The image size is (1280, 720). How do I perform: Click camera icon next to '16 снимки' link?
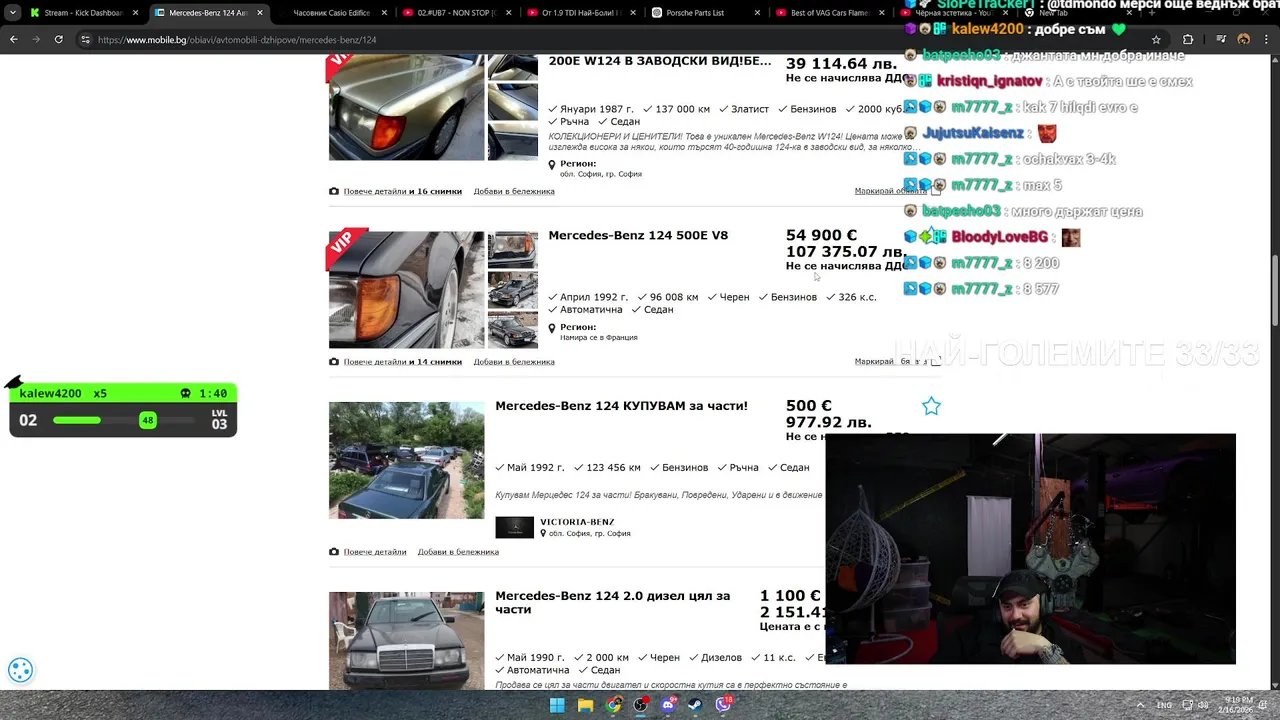[x=334, y=191]
